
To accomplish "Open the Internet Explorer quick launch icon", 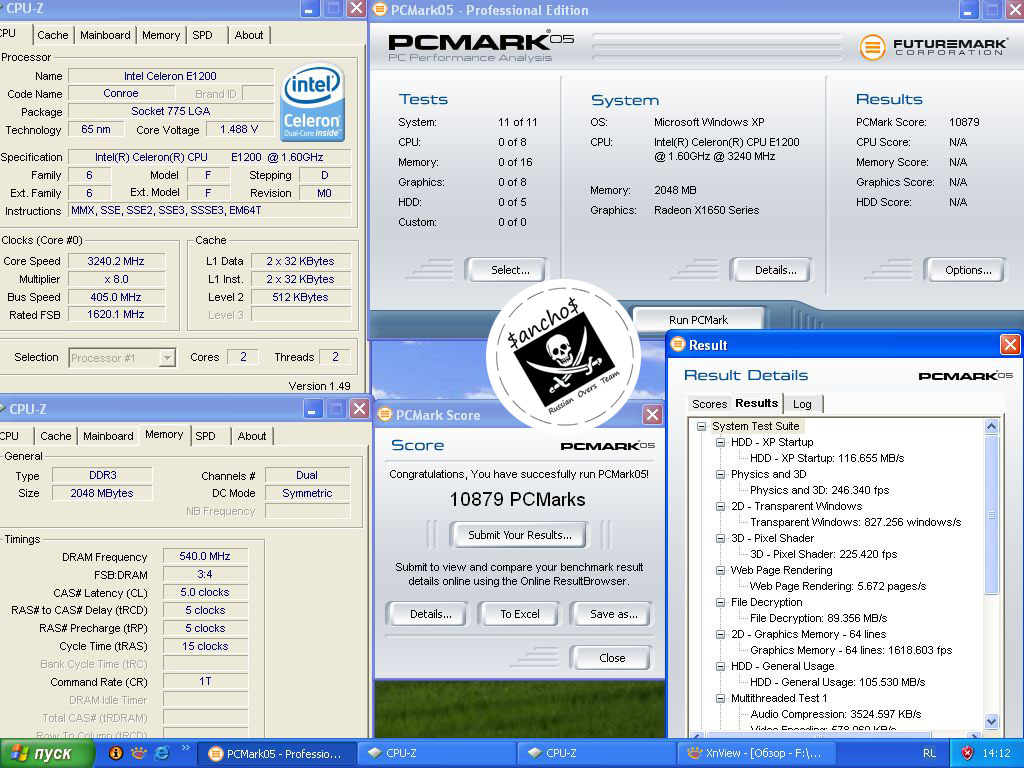I will [x=161, y=753].
